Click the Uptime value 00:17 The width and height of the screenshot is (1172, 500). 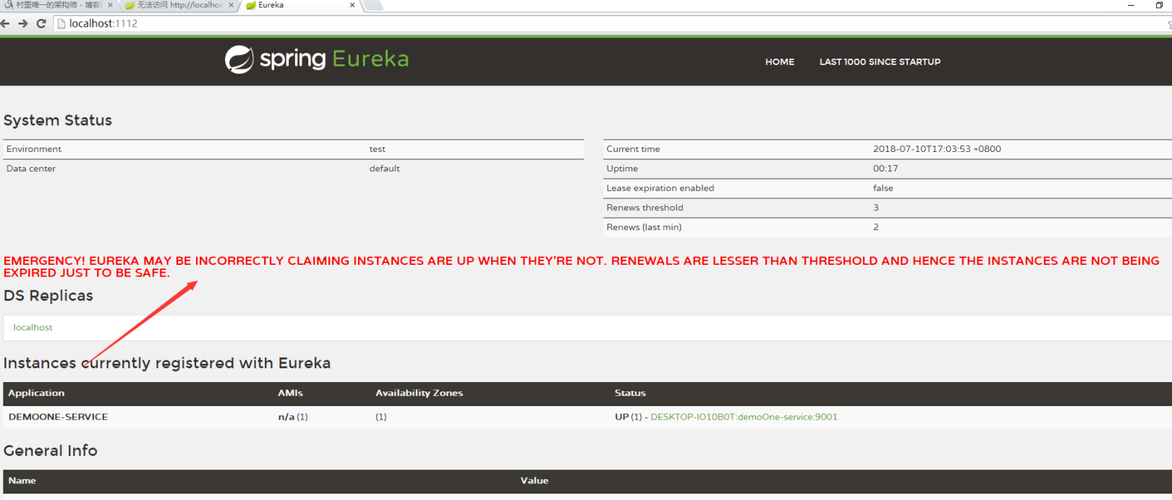point(885,169)
